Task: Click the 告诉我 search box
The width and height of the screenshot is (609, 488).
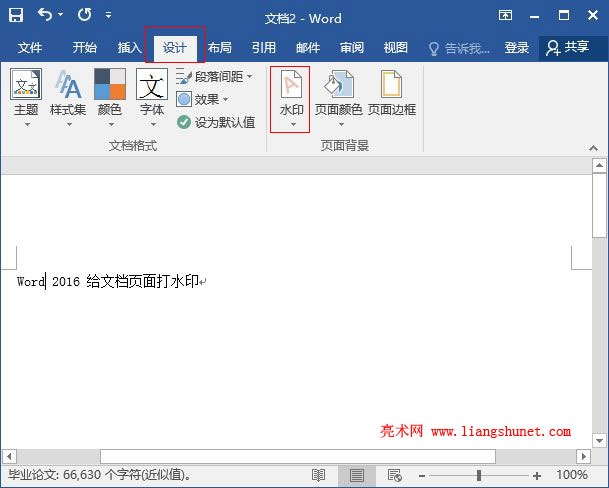Action: click(x=459, y=49)
